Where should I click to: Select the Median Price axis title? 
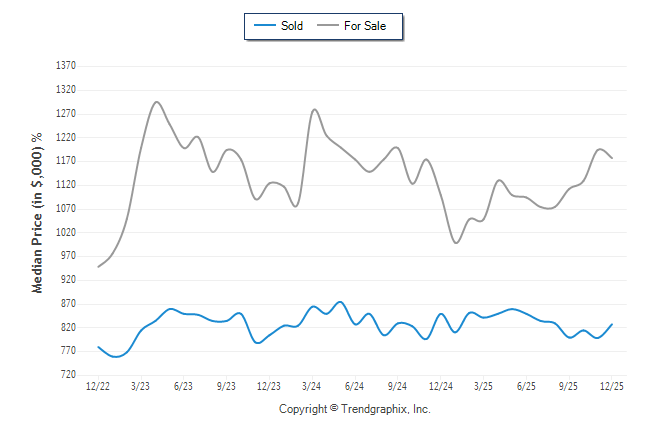[x=38, y=212]
